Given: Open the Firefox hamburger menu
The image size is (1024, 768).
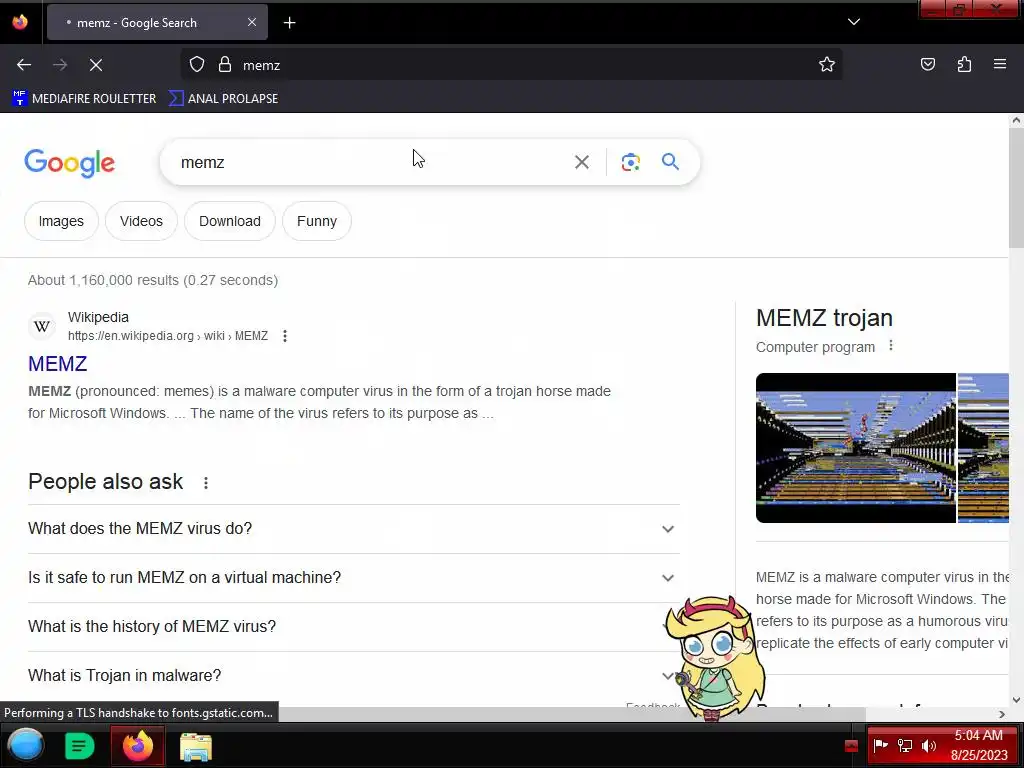Looking at the screenshot, I should (1000, 64).
